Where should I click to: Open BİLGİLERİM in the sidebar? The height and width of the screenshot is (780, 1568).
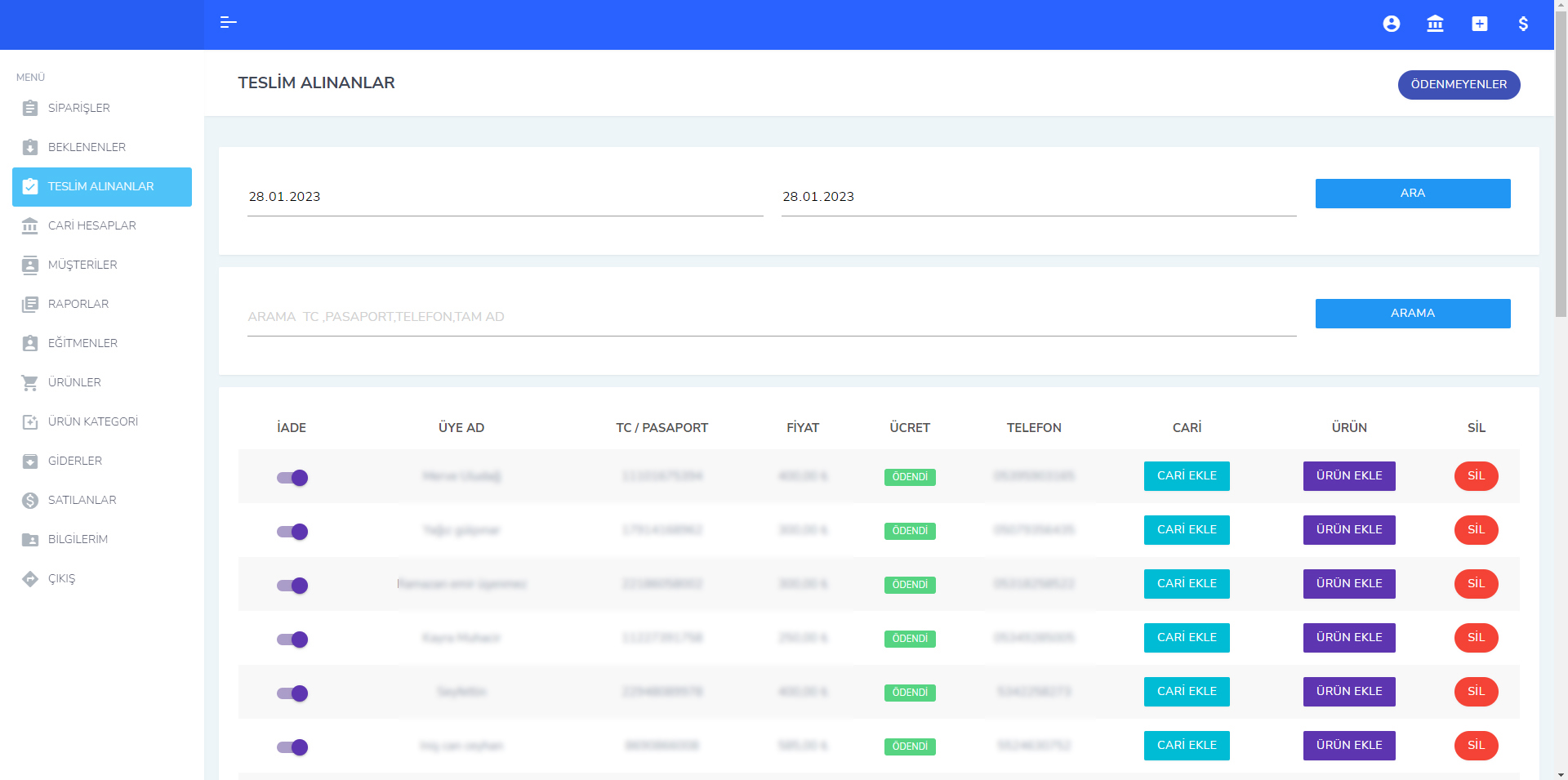102,539
